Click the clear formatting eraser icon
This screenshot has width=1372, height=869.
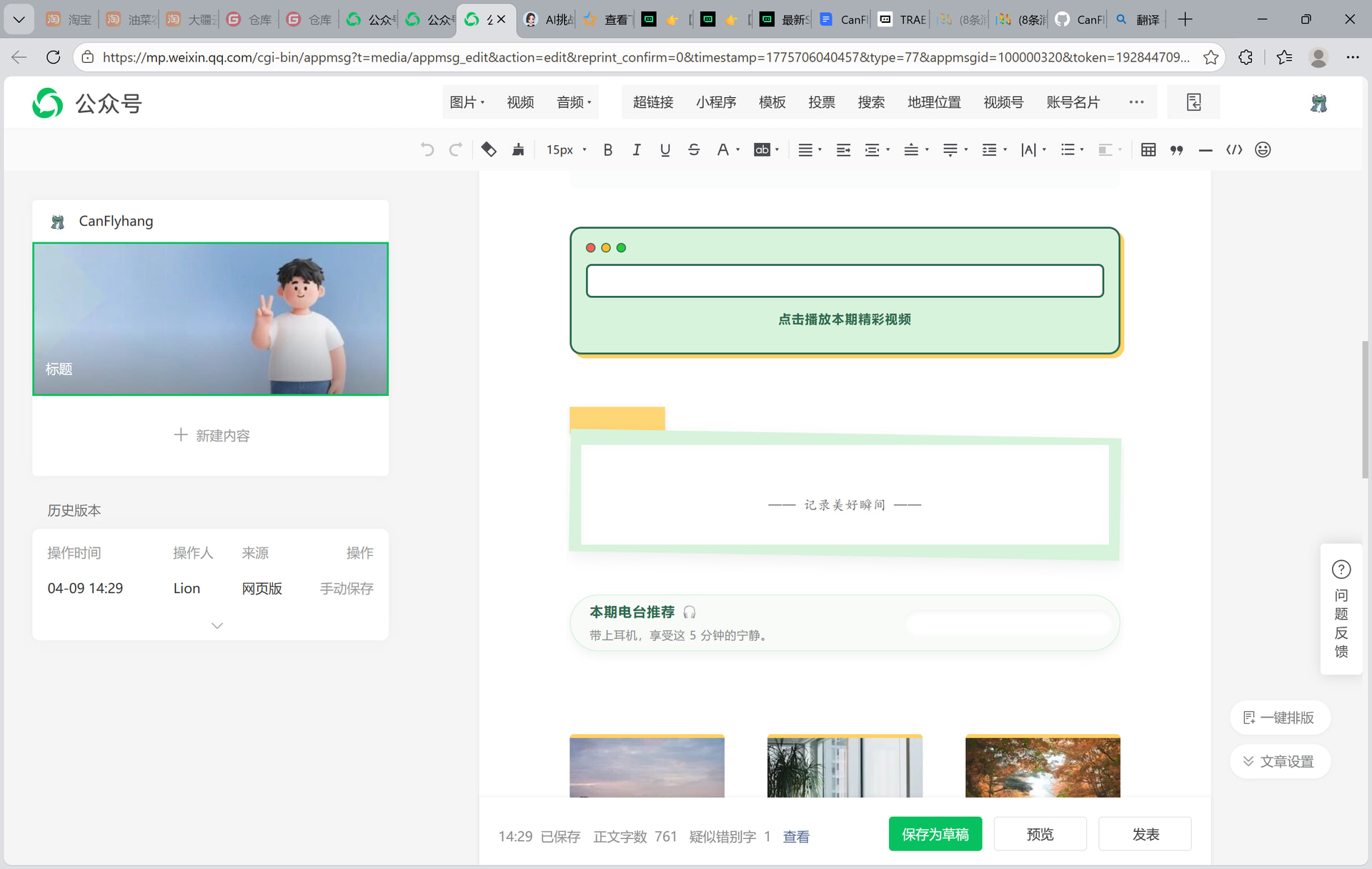(489, 150)
